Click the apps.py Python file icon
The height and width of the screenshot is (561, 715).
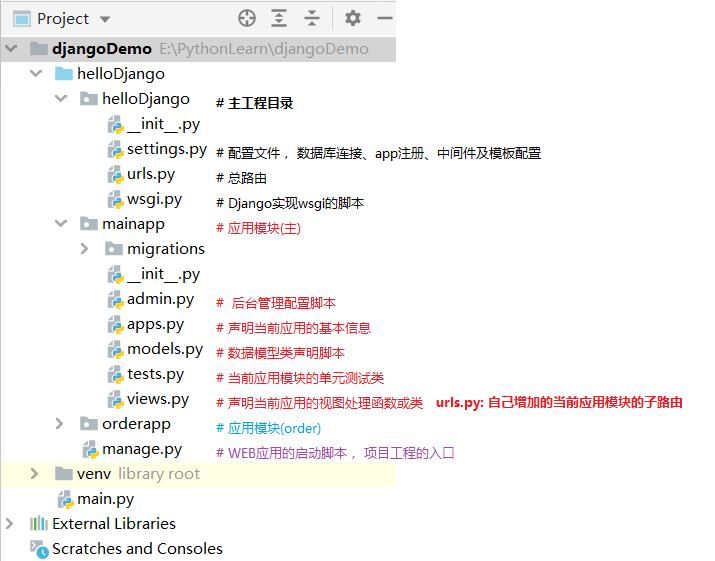[x=116, y=324]
